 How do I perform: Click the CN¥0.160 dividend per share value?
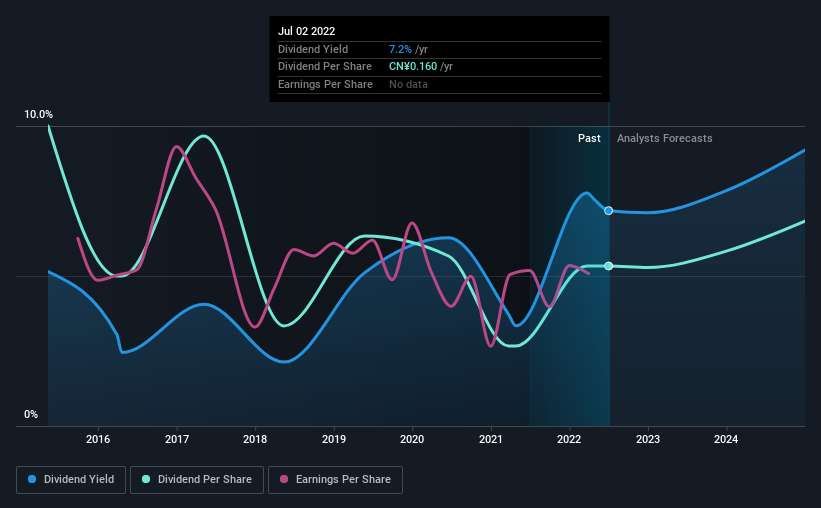pyautogui.click(x=413, y=67)
